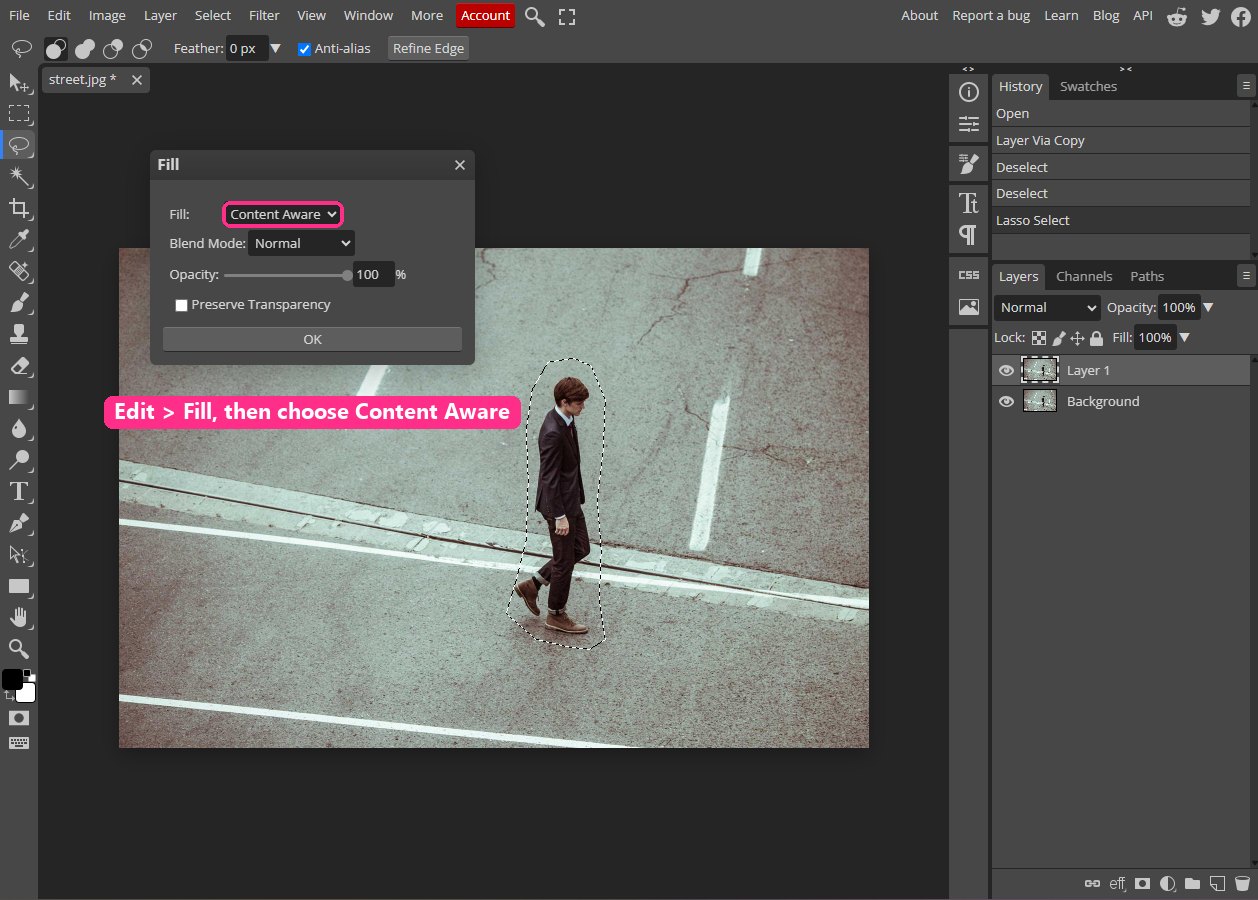Select the Spot Healing Brush tool

pos(19,271)
